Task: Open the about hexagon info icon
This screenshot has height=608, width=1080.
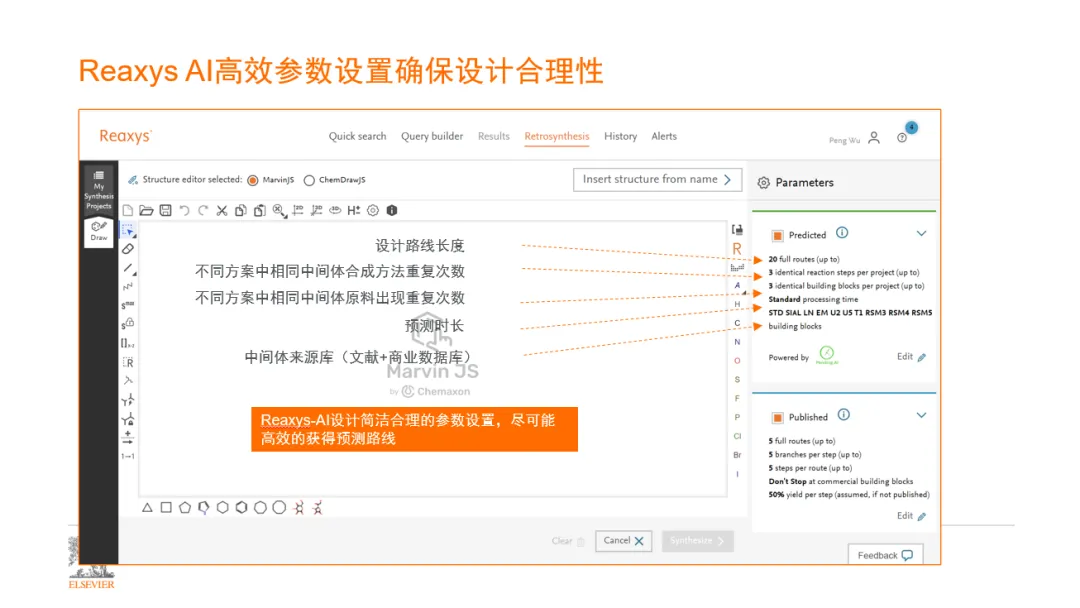Action: pyautogui.click(x=392, y=211)
